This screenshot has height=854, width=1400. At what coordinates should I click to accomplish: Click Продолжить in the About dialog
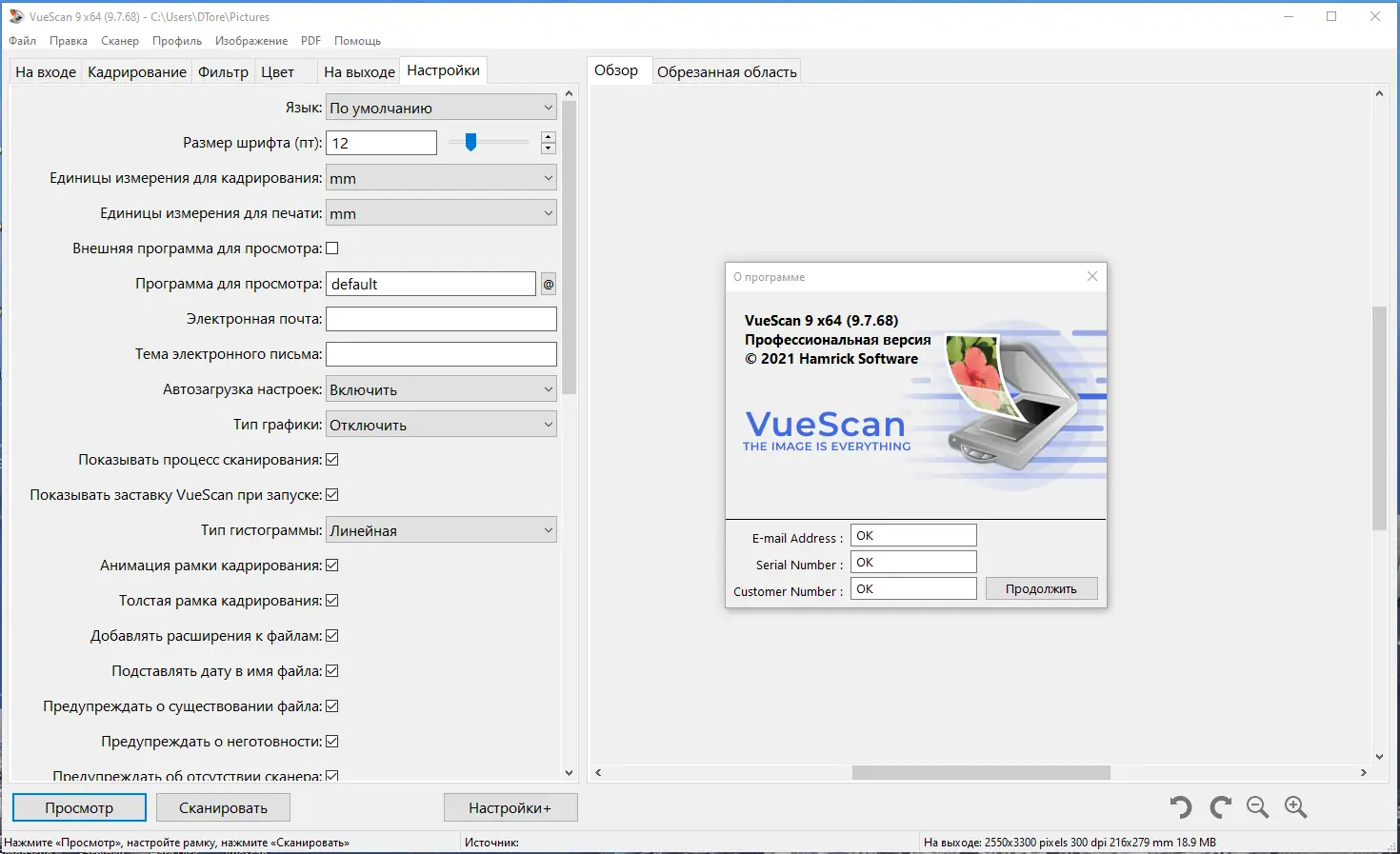pos(1040,588)
